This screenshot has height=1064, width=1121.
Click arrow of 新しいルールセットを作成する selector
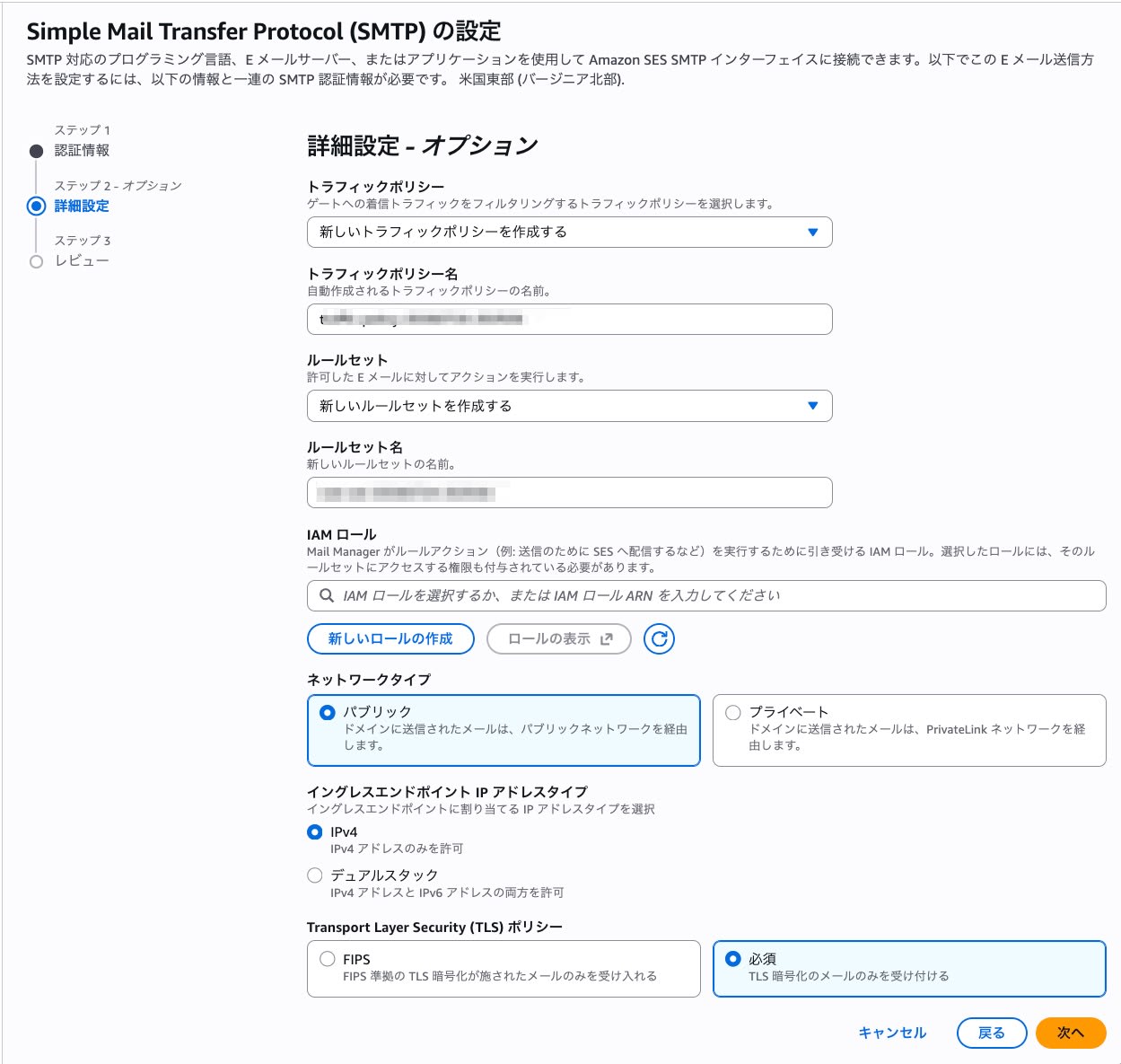pos(813,406)
